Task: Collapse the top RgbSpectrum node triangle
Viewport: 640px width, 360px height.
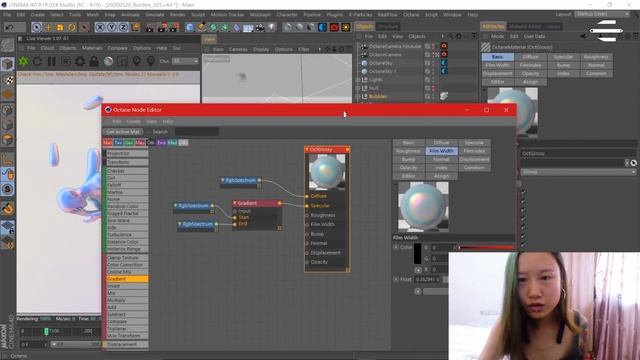Action: (222, 180)
